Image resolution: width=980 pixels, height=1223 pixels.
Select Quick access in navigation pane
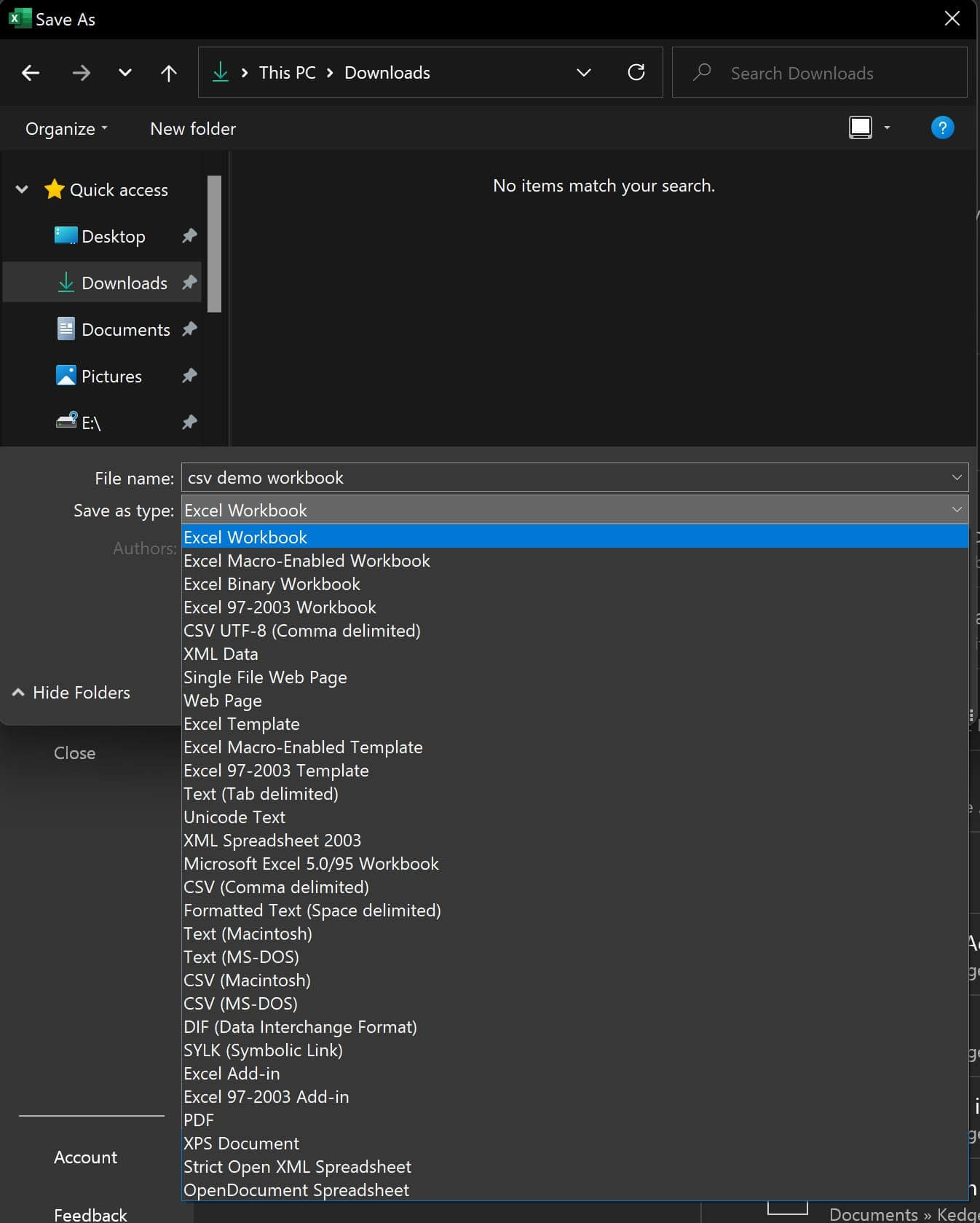106,189
